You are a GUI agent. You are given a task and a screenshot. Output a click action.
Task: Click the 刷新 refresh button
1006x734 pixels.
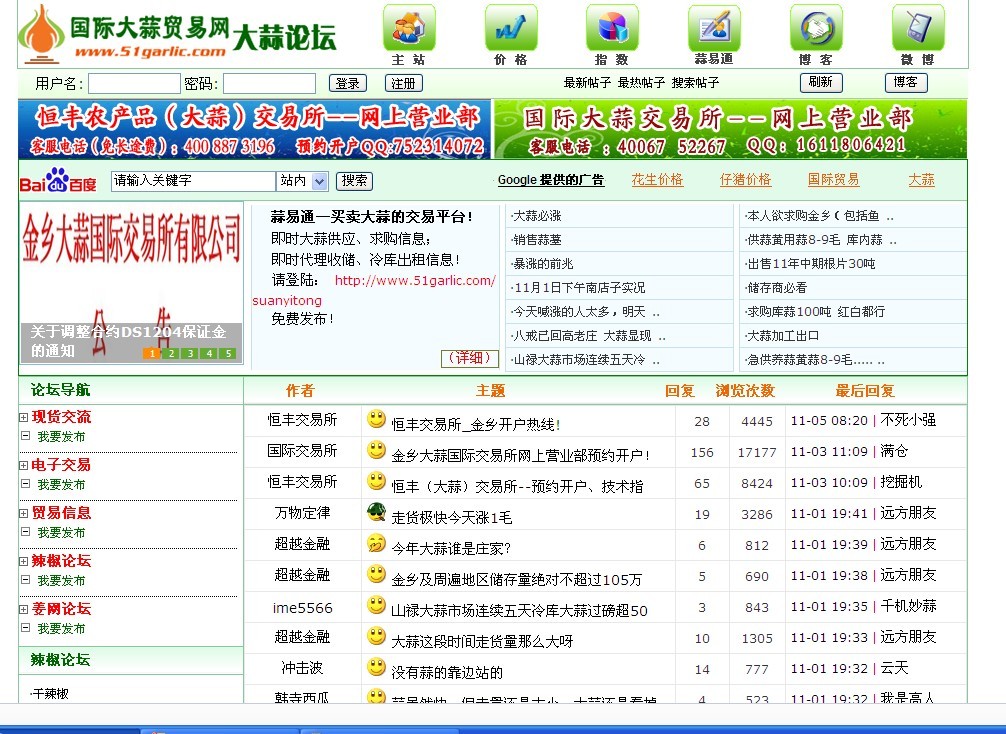click(x=821, y=82)
